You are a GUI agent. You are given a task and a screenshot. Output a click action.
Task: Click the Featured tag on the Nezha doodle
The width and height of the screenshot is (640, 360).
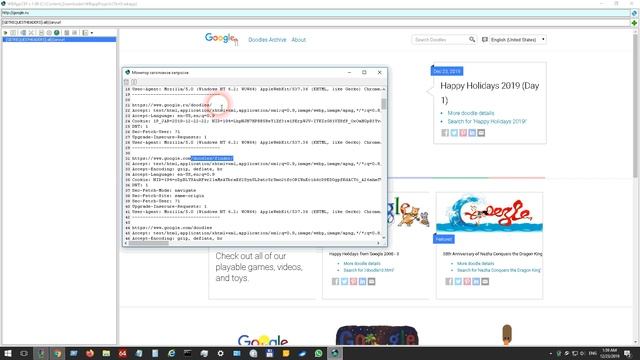point(444,239)
